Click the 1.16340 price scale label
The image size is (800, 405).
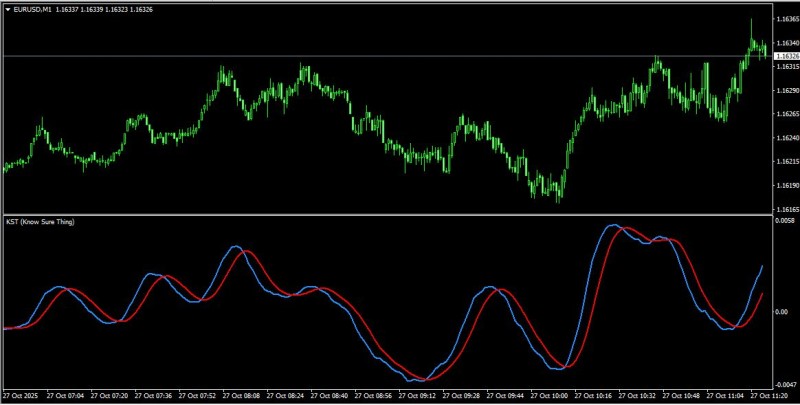pyautogui.click(x=787, y=43)
